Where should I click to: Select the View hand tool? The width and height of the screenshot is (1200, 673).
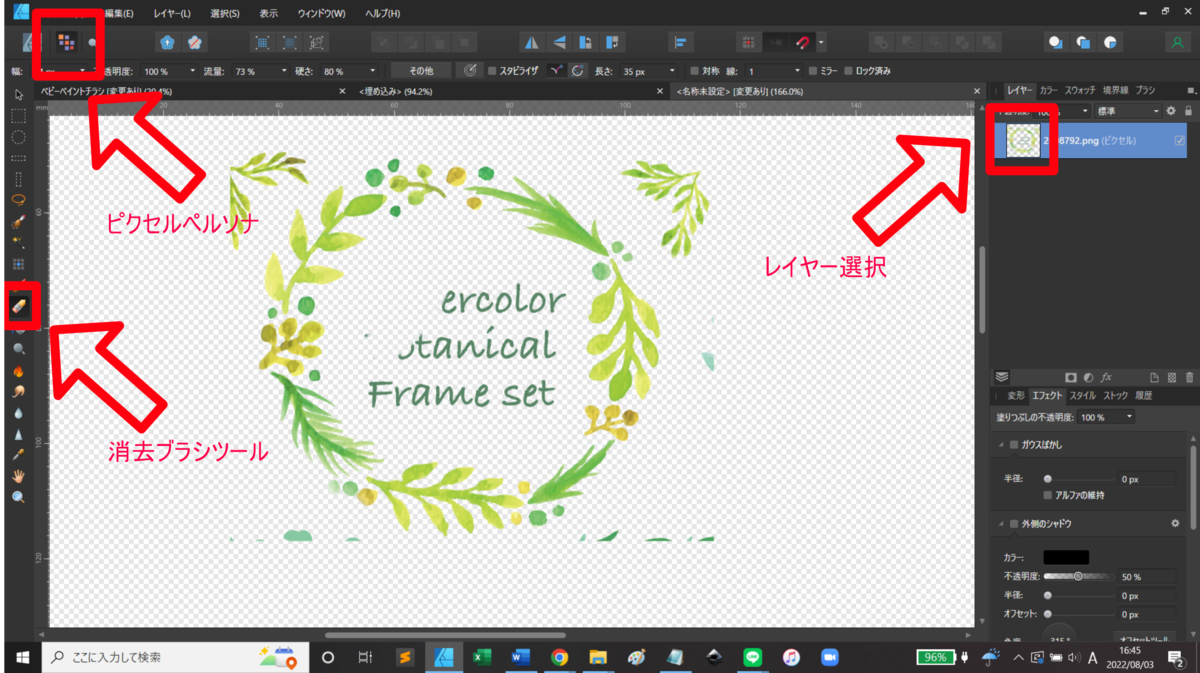(x=18, y=476)
